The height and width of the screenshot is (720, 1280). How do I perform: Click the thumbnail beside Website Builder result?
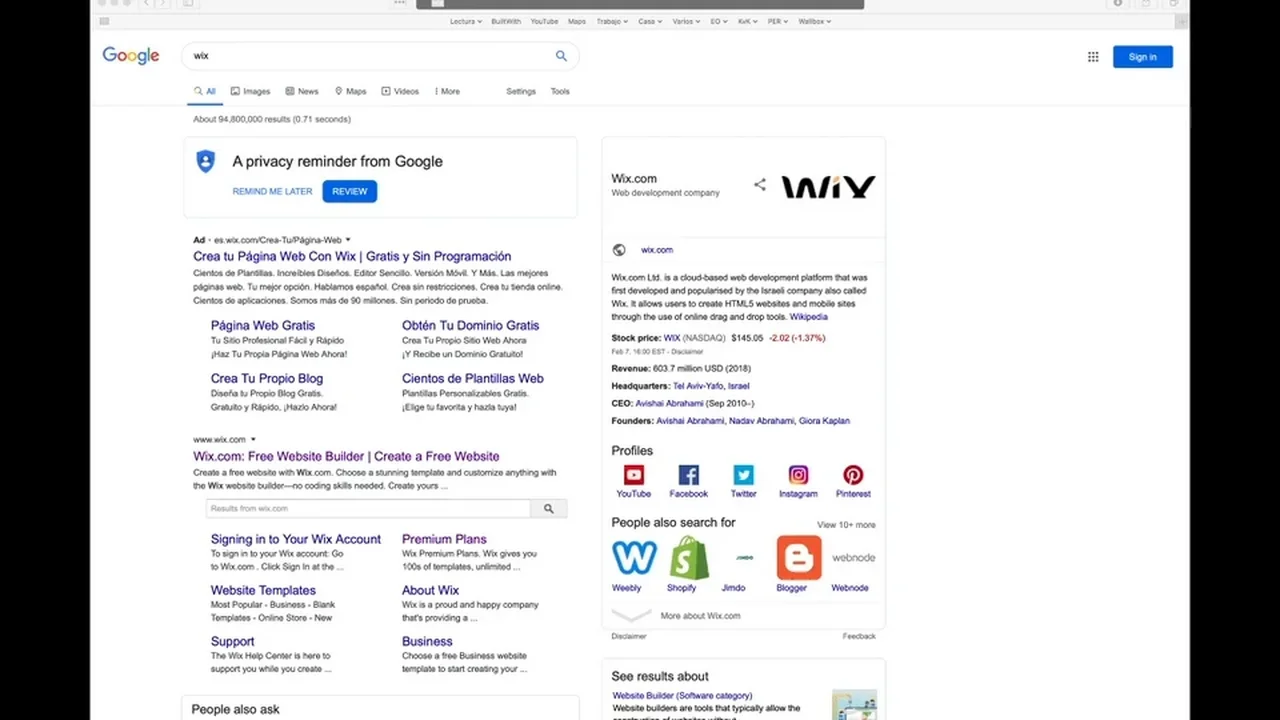point(854,704)
